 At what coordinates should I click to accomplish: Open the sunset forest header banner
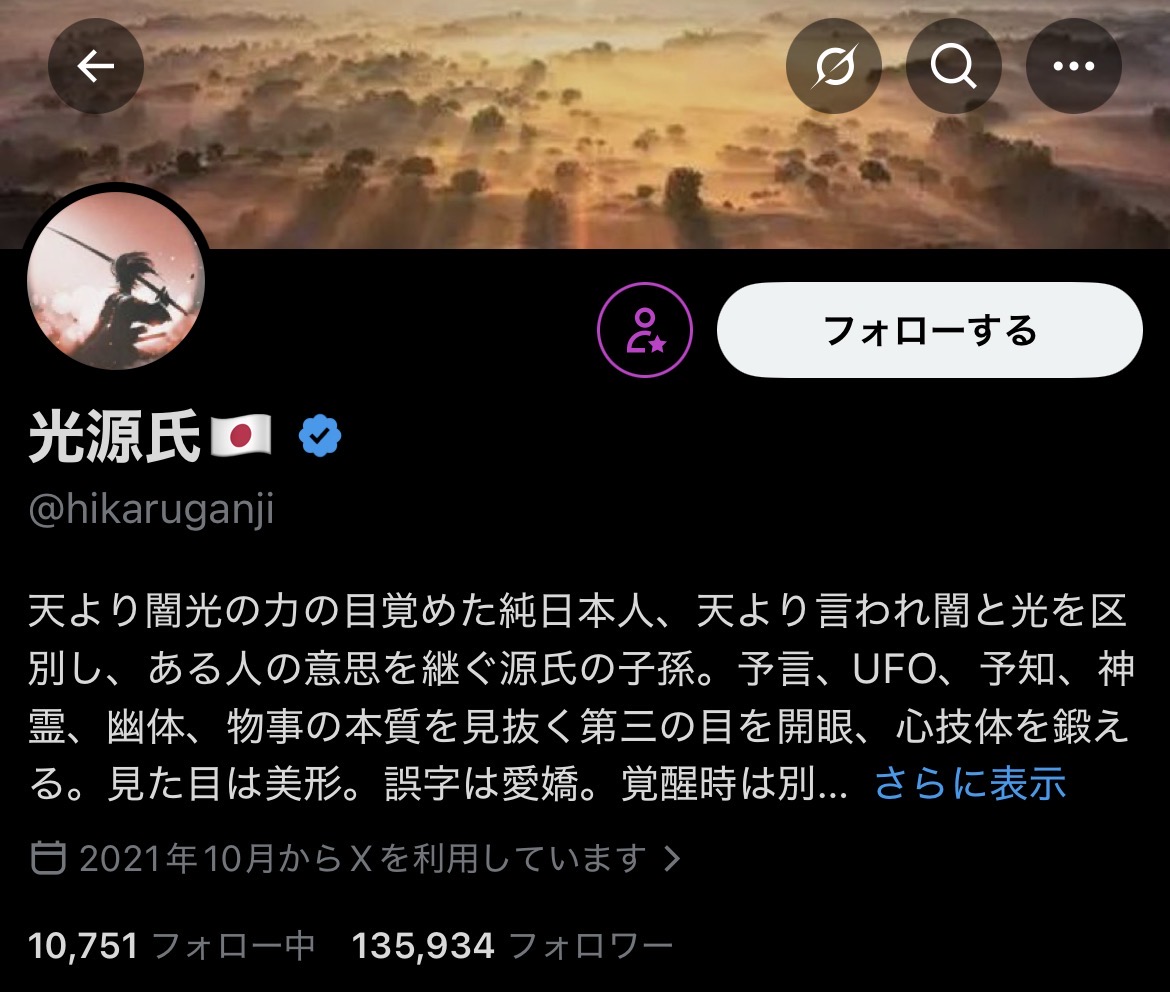pyautogui.click(x=585, y=149)
